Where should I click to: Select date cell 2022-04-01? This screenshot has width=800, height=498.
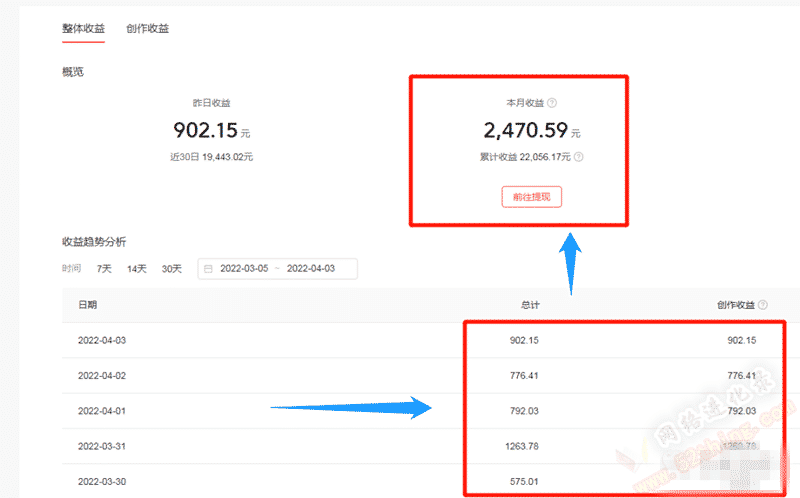(x=102, y=411)
